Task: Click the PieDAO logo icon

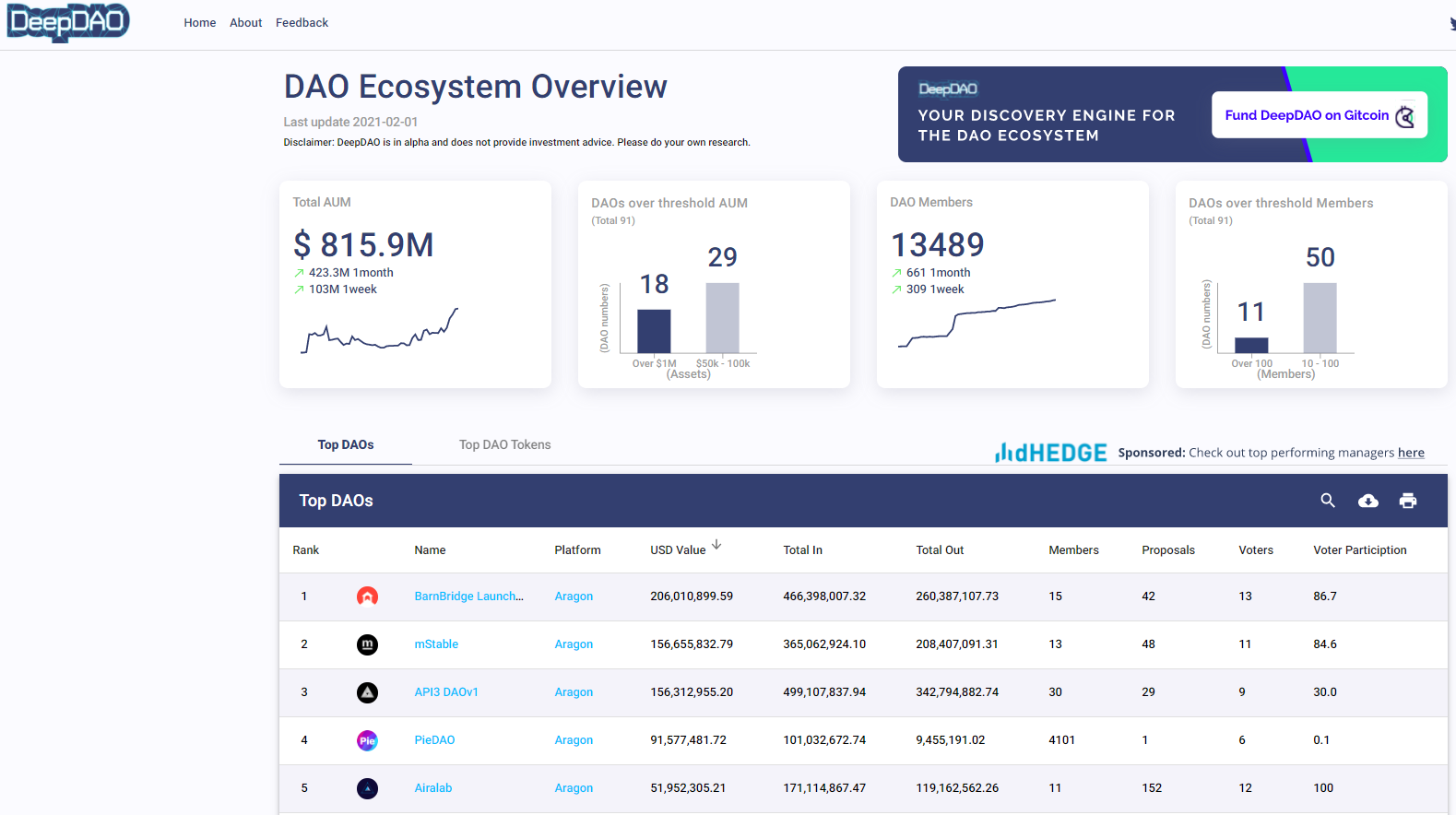Action: 367,740
